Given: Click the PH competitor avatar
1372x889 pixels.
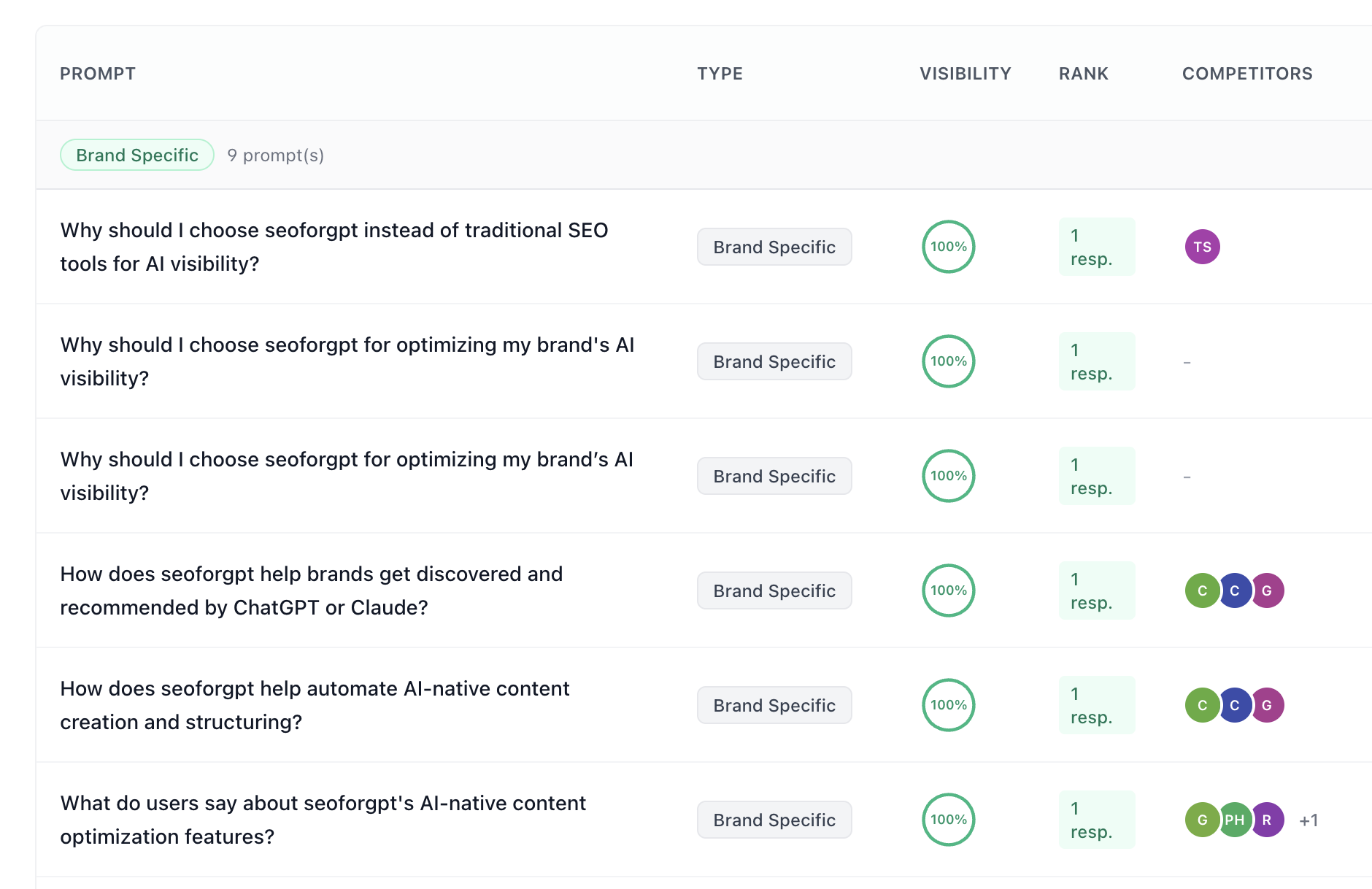Looking at the screenshot, I should (x=1234, y=820).
